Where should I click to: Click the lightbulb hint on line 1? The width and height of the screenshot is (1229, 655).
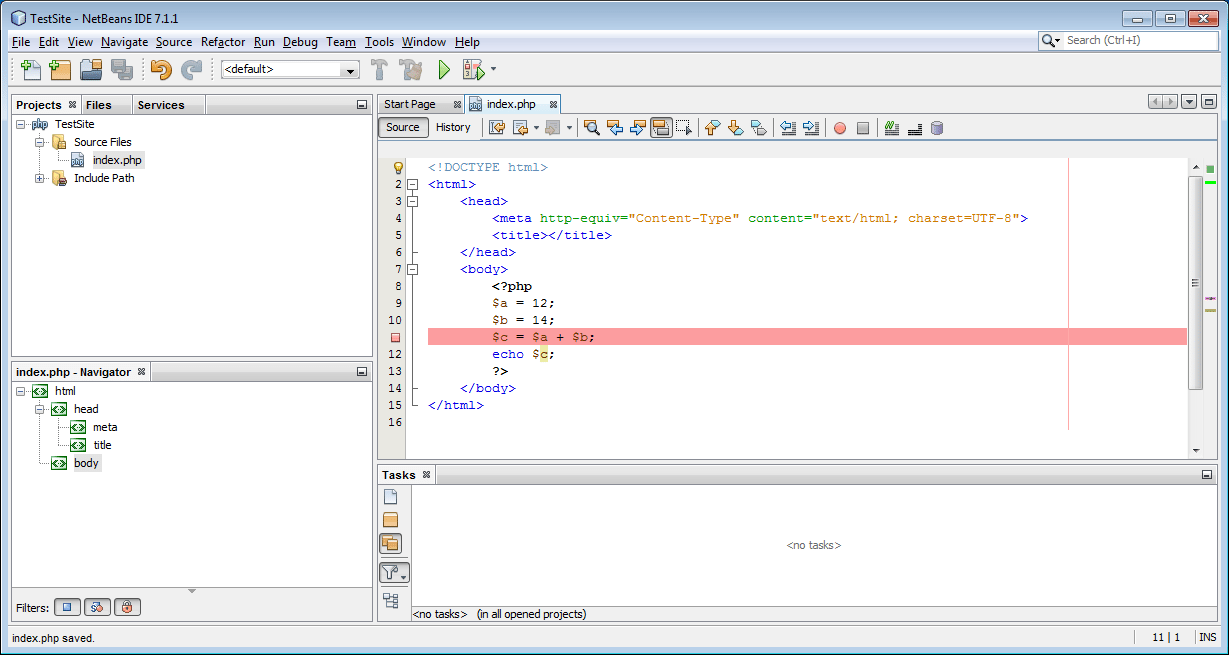click(x=397, y=168)
